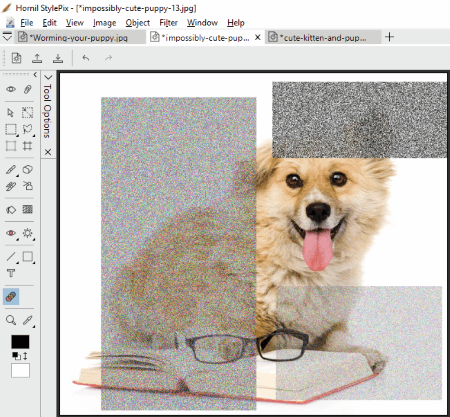Add a new tab with plus button

(389, 37)
